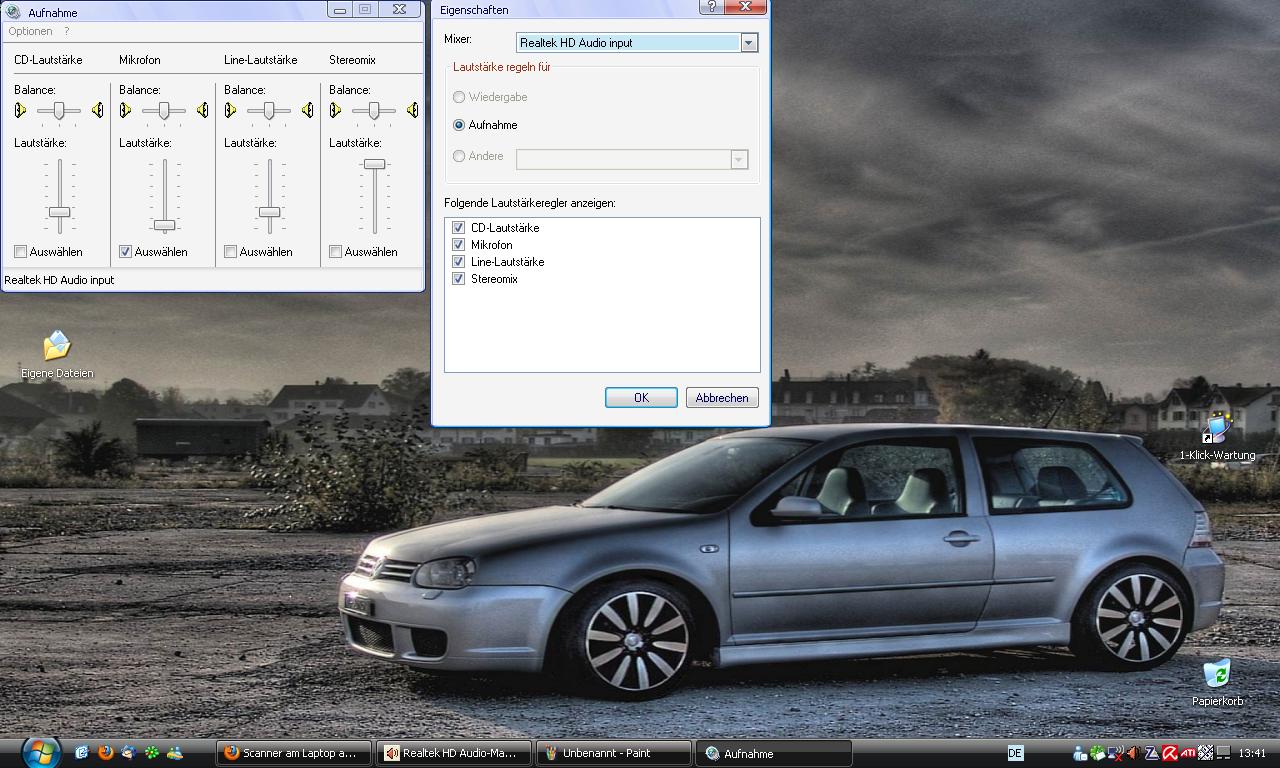Click the Avira umbrella tray icon
The height and width of the screenshot is (768, 1280).
[x=1169, y=753]
